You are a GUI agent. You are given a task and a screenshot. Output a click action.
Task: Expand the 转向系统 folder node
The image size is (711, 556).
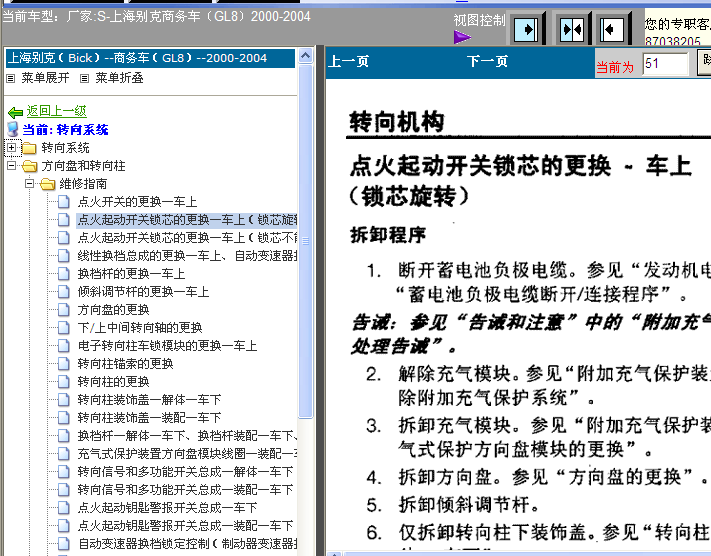point(11,147)
